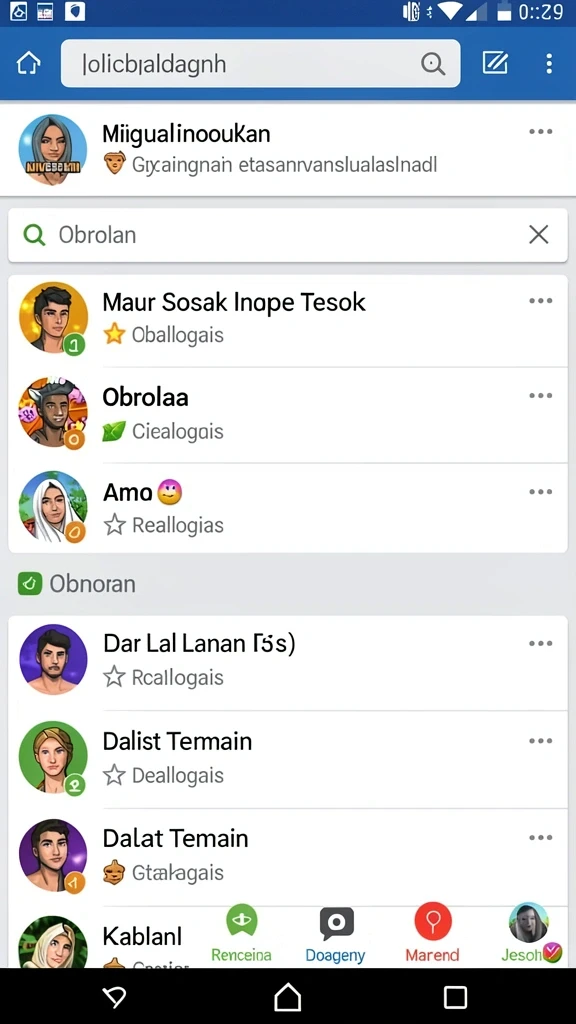Screen dimensions: 576x1024
Task: Open options for Maur Sosak Inope Tesok
Action: (541, 301)
